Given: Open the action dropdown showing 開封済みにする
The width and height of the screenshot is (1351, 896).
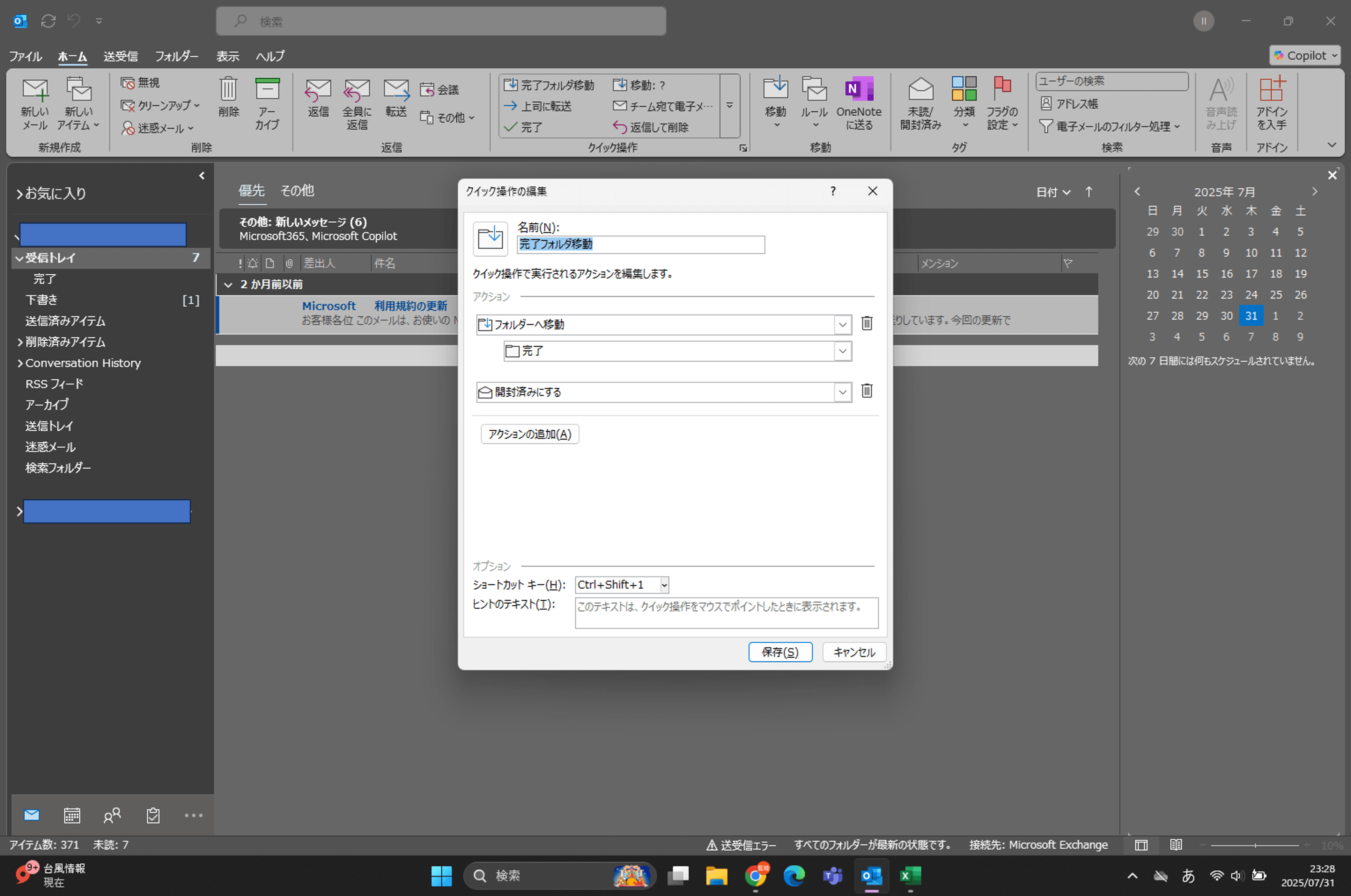Looking at the screenshot, I should coord(842,392).
